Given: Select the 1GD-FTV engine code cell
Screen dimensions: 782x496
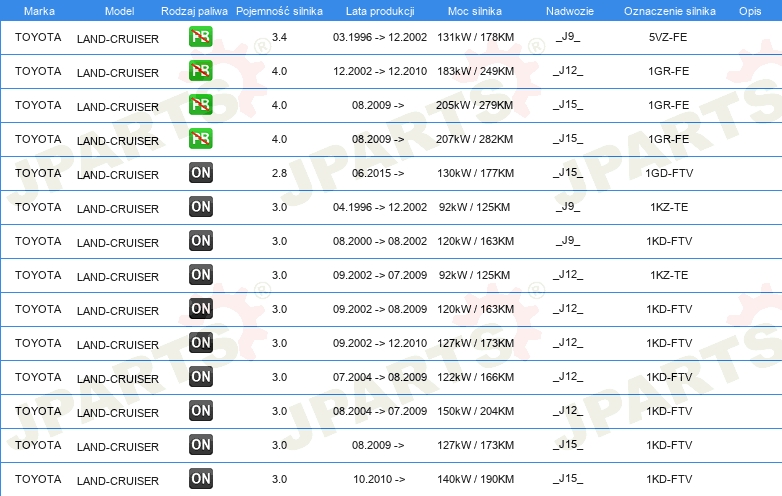Looking at the screenshot, I should 669,173.
